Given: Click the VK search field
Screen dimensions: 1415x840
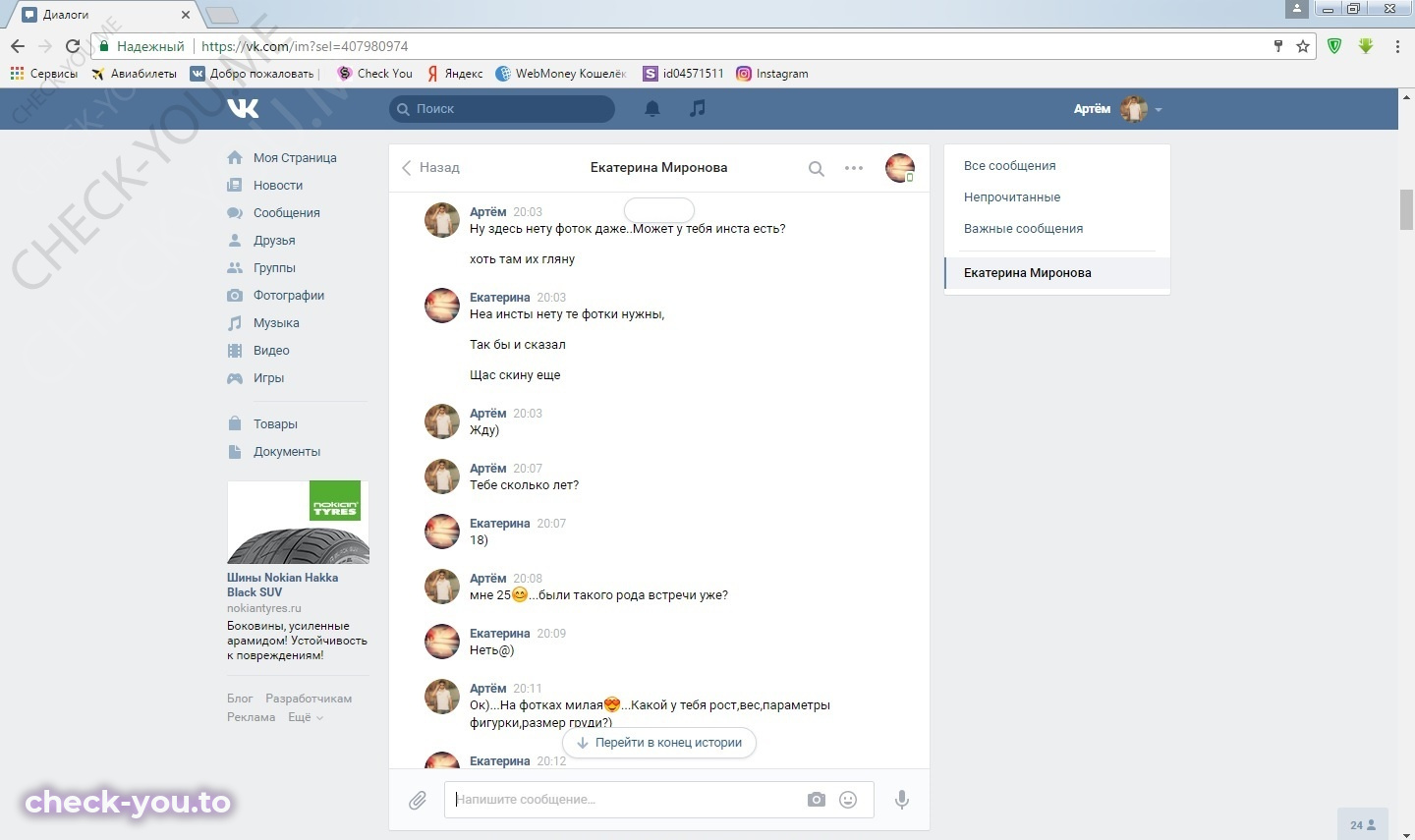Looking at the screenshot, I should point(502,109).
